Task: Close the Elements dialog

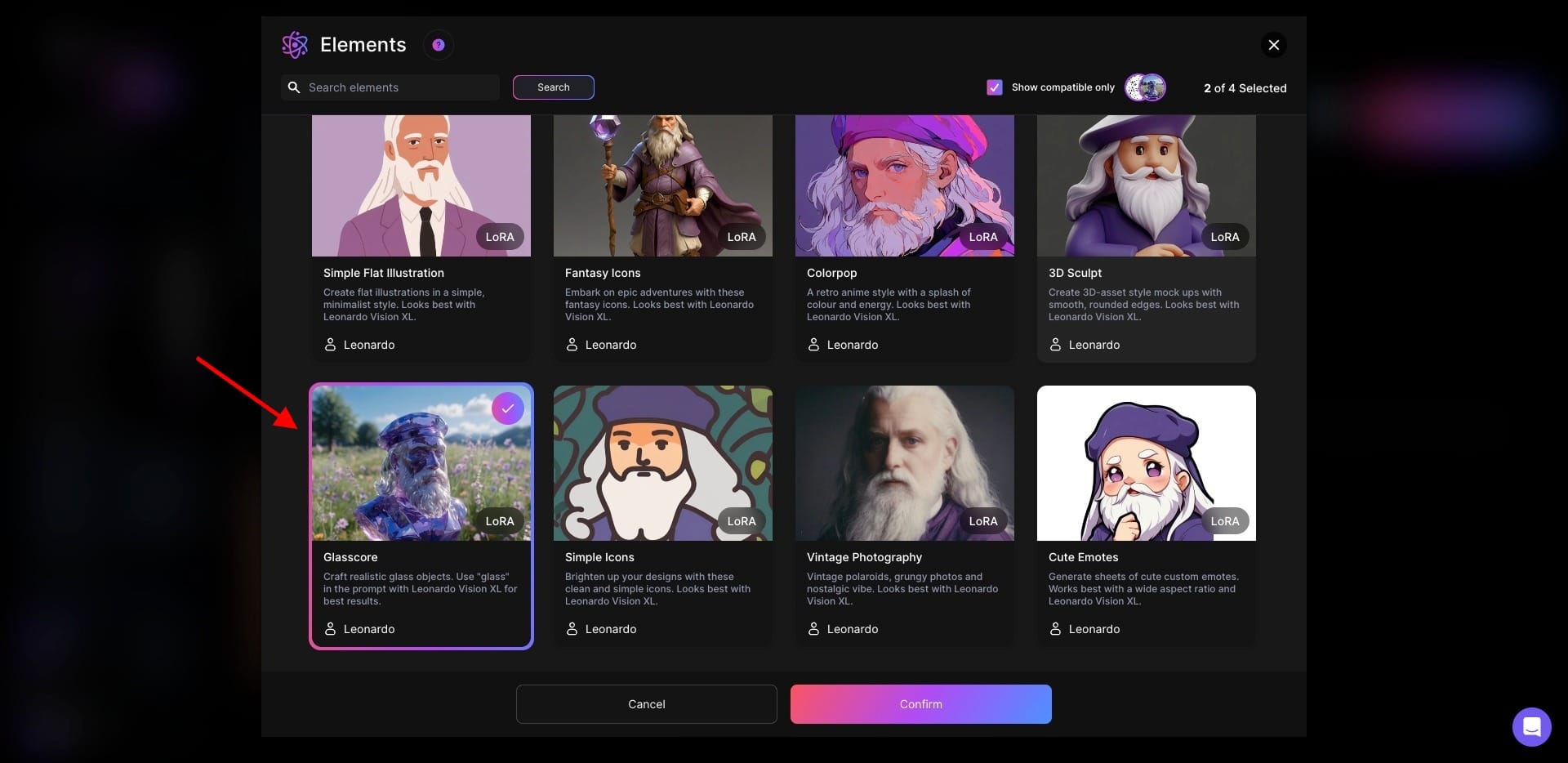Action: click(1274, 45)
